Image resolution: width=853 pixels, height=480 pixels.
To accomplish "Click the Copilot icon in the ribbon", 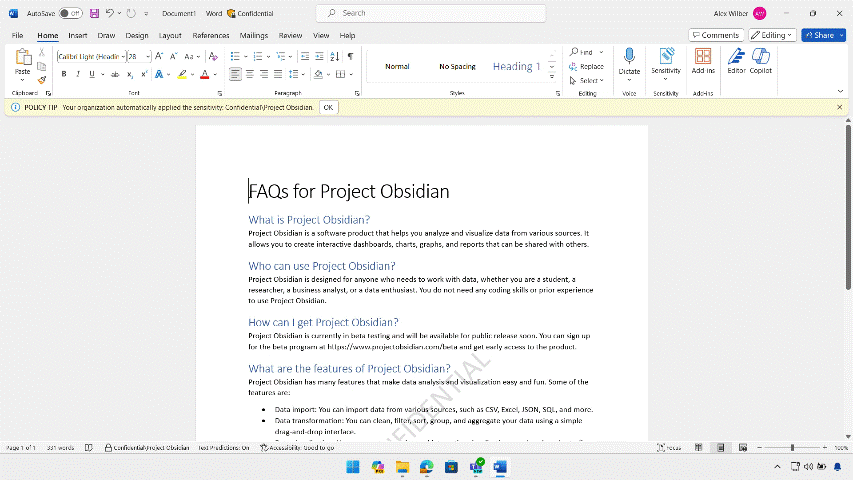I will 761,60.
